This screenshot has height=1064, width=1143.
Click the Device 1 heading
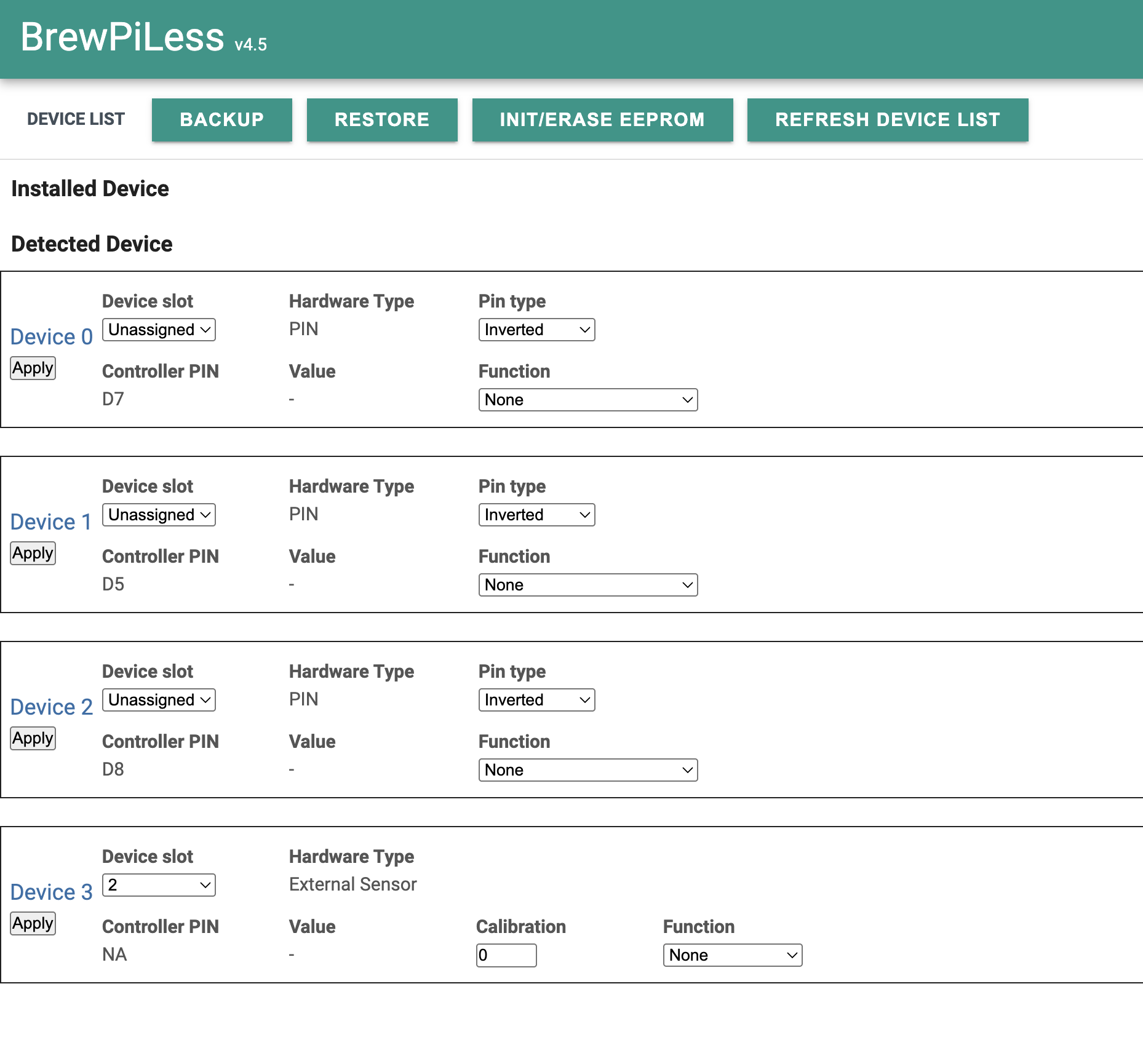click(x=51, y=522)
